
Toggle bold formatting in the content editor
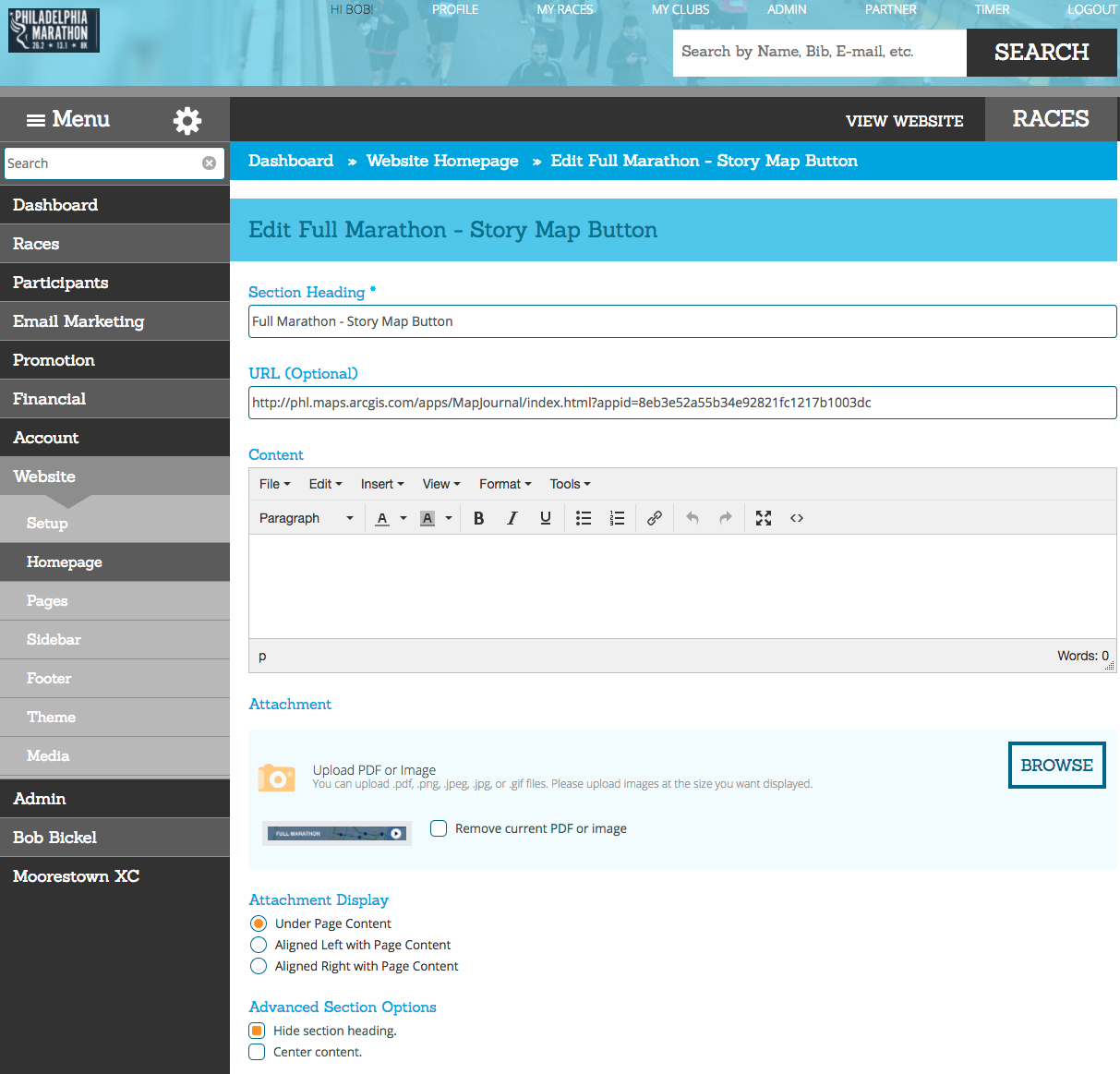(x=478, y=518)
